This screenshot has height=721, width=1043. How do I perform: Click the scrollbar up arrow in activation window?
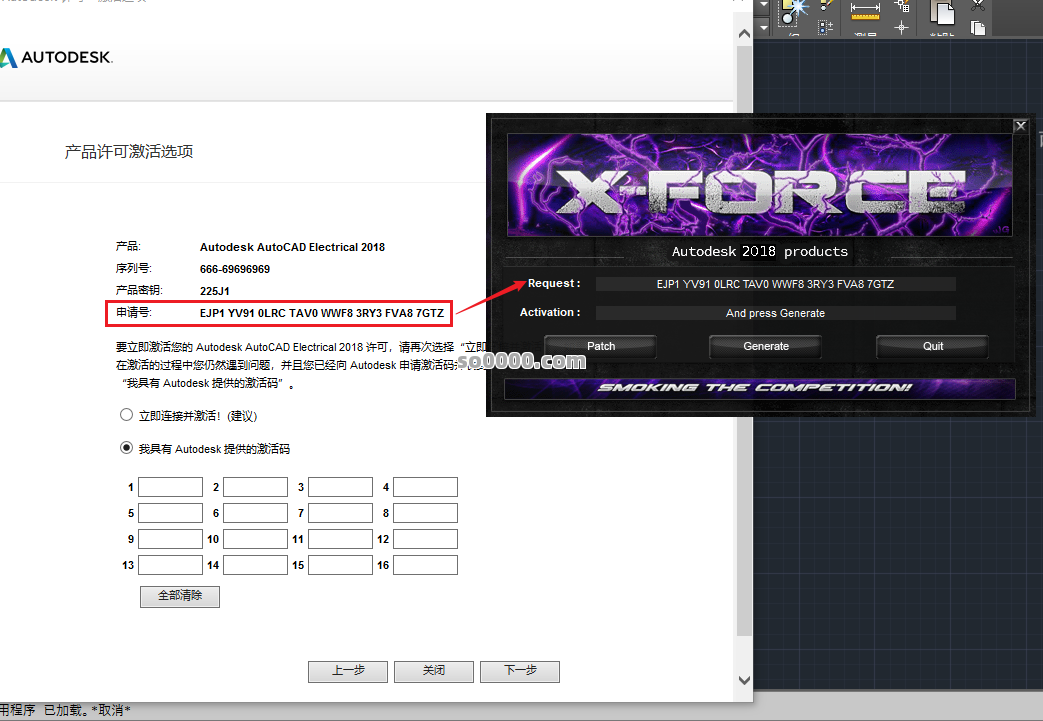pyautogui.click(x=744, y=33)
